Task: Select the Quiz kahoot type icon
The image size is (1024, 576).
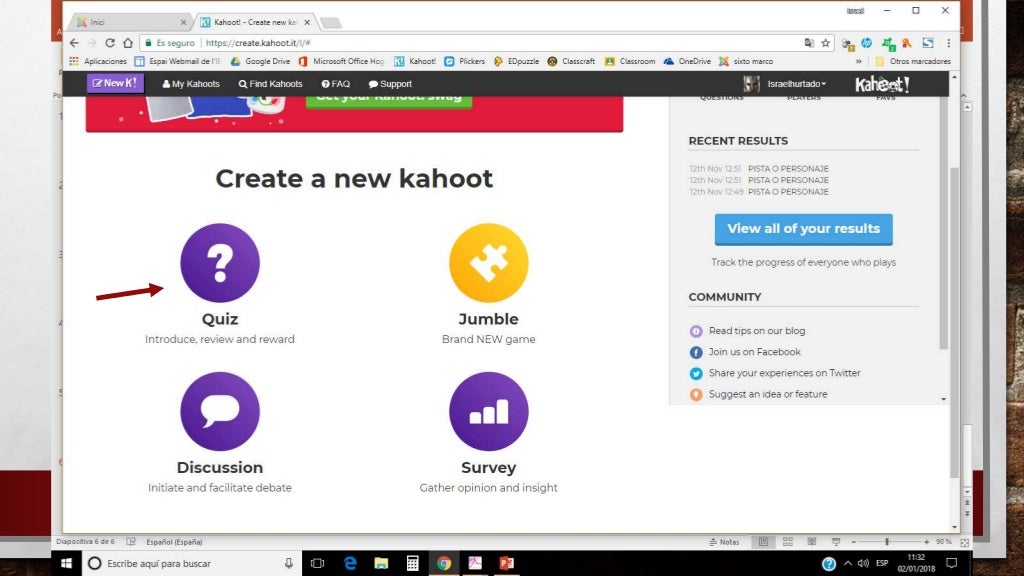Action: pos(220,263)
